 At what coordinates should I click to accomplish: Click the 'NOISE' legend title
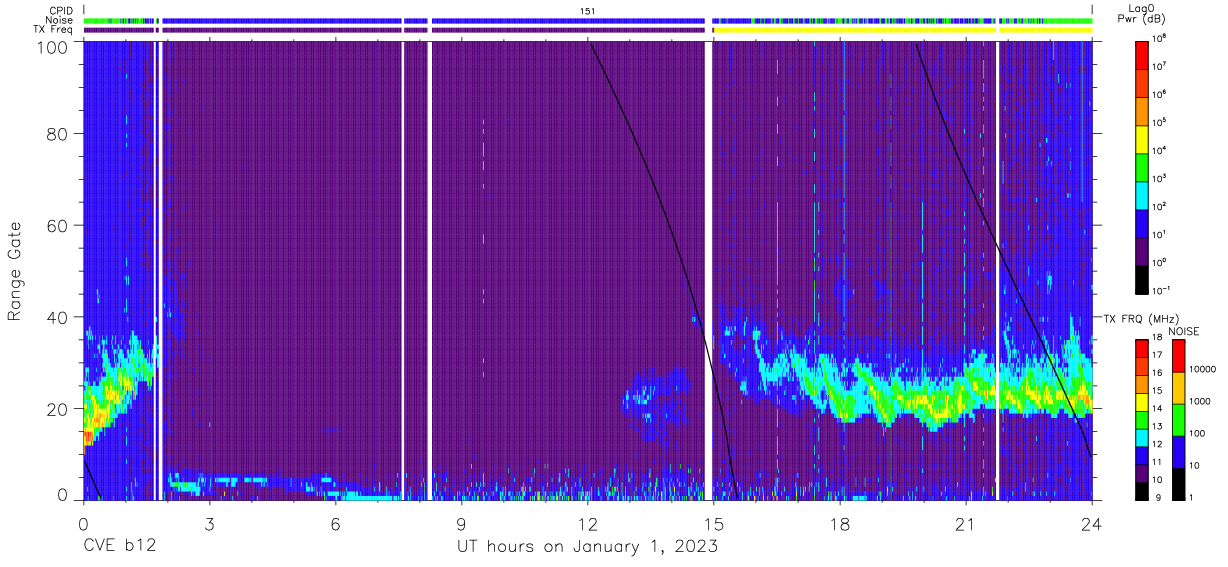click(x=1185, y=331)
